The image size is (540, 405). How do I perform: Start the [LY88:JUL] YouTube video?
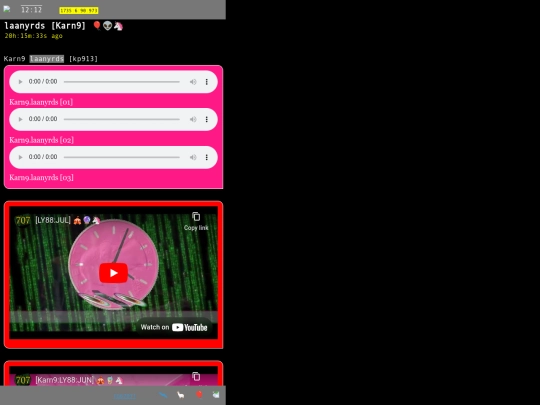113,273
